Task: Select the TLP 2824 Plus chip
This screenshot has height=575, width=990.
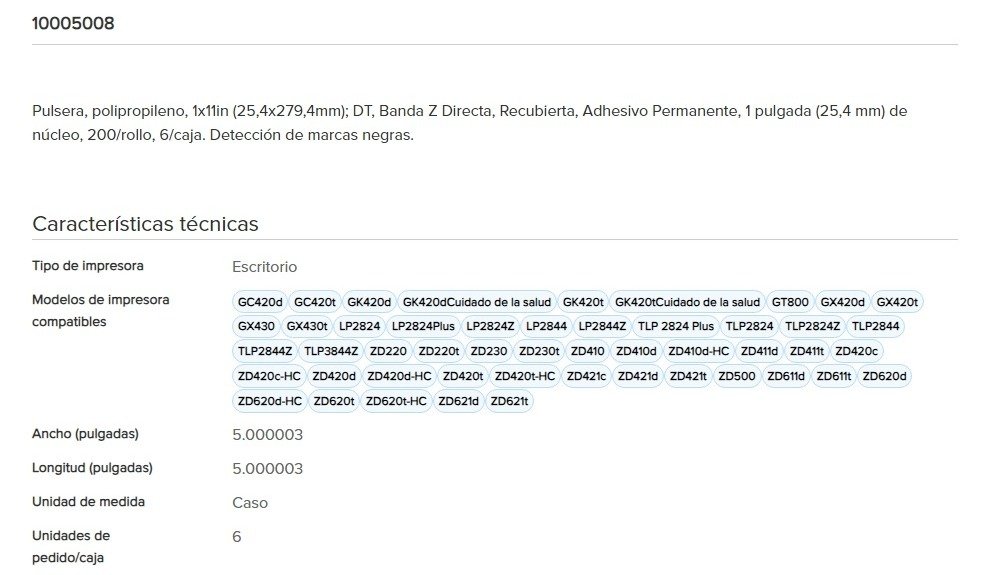Action: 676,326
